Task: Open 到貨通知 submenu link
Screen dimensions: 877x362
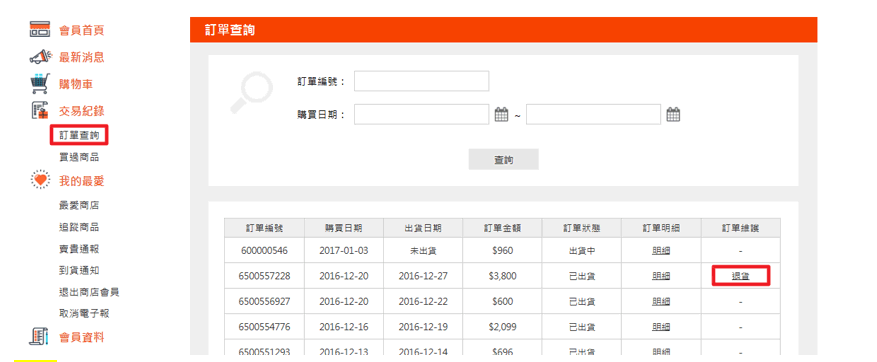Action: 79,270
